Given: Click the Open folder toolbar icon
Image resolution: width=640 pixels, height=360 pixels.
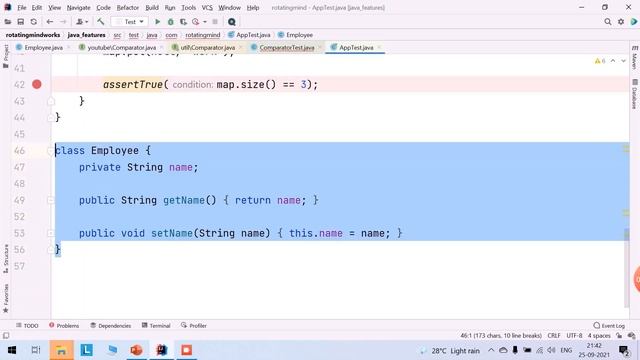Looking at the screenshot, I should (x=8, y=22).
